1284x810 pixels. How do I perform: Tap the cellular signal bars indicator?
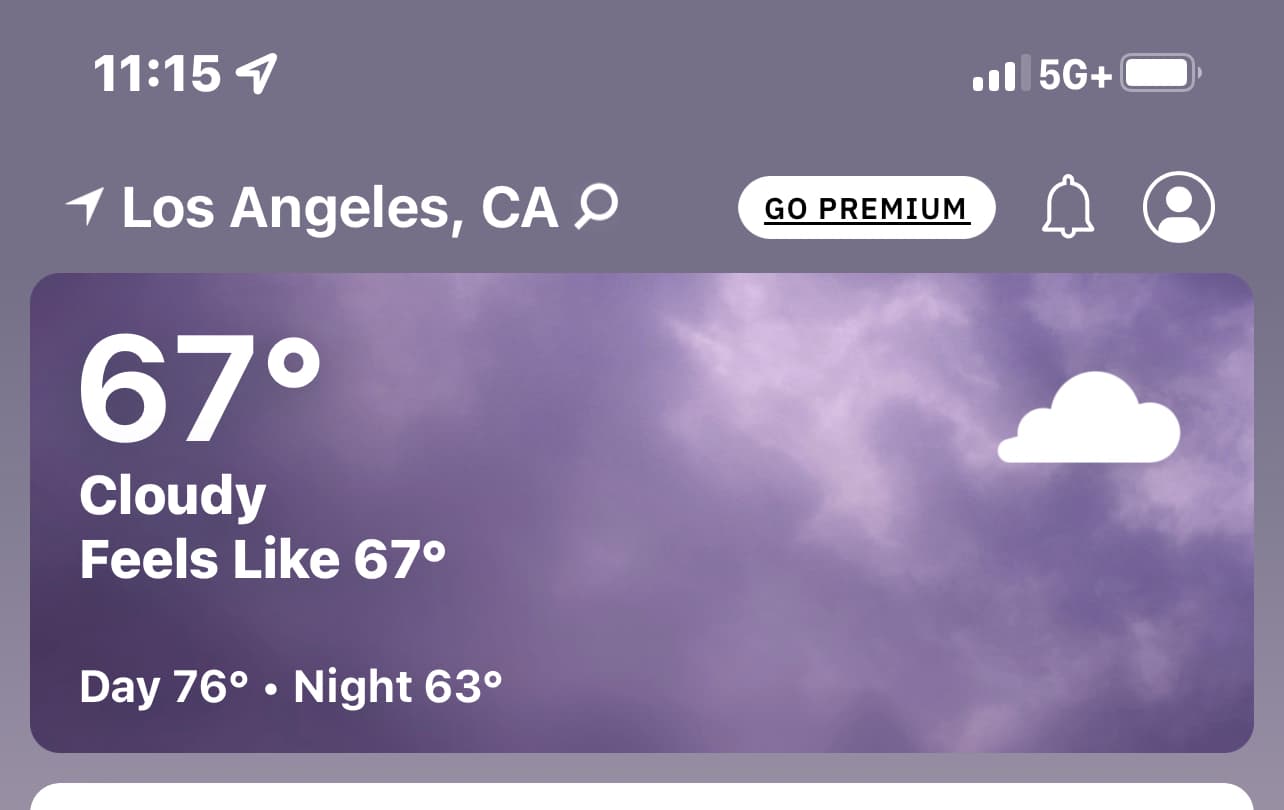tap(1001, 74)
